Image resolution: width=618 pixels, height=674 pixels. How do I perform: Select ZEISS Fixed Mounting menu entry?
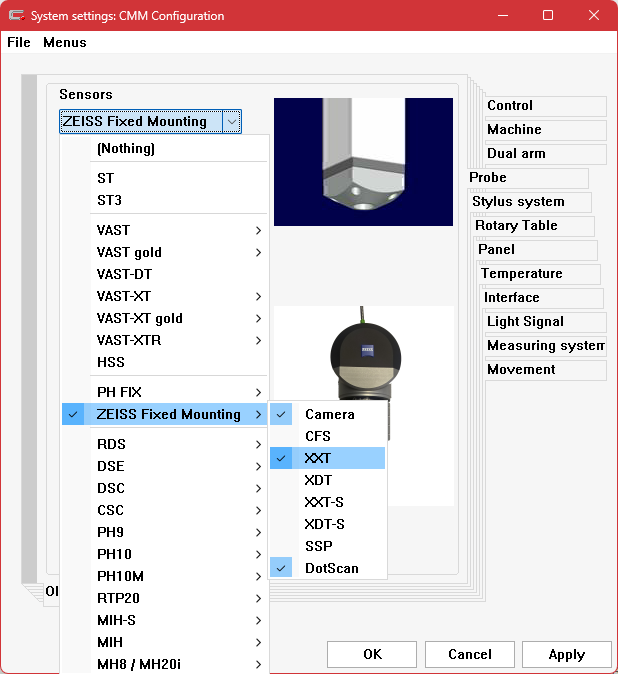[165, 414]
